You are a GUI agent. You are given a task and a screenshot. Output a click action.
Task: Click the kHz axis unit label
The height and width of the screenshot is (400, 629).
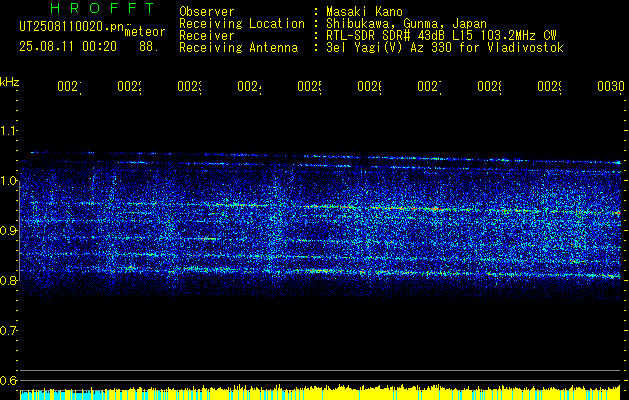[9, 82]
